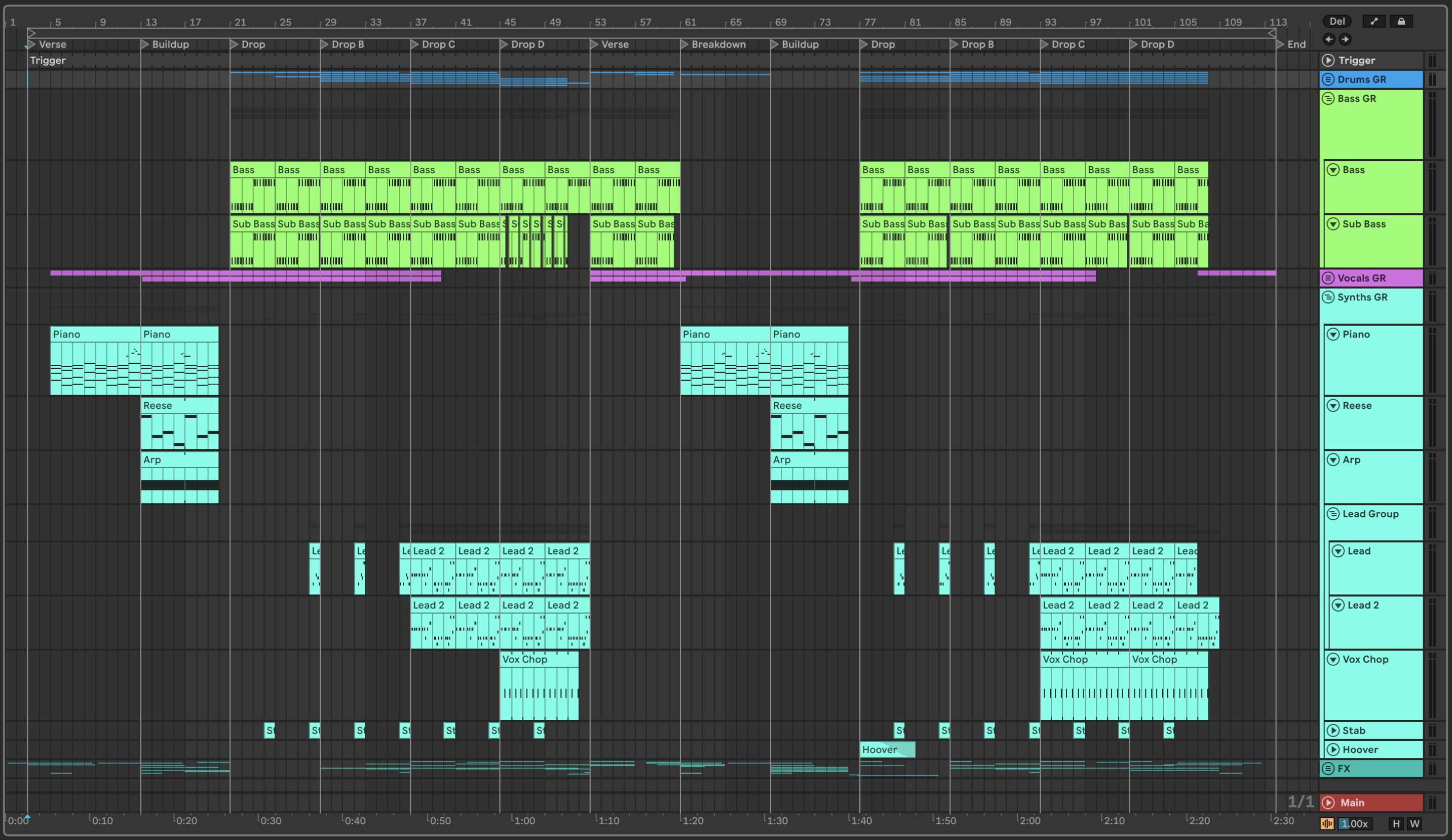Click the Hoover track play icon

pyautogui.click(x=1333, y=749)
